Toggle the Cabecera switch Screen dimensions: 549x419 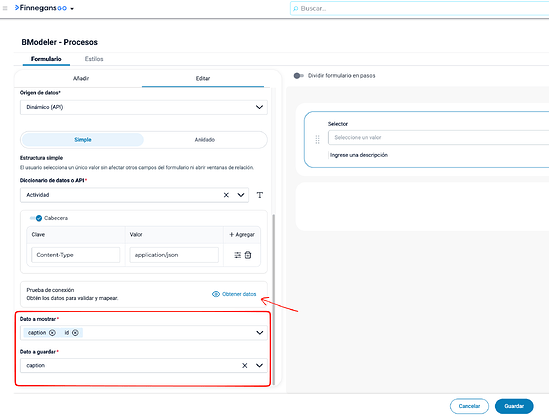pos(36,218)
